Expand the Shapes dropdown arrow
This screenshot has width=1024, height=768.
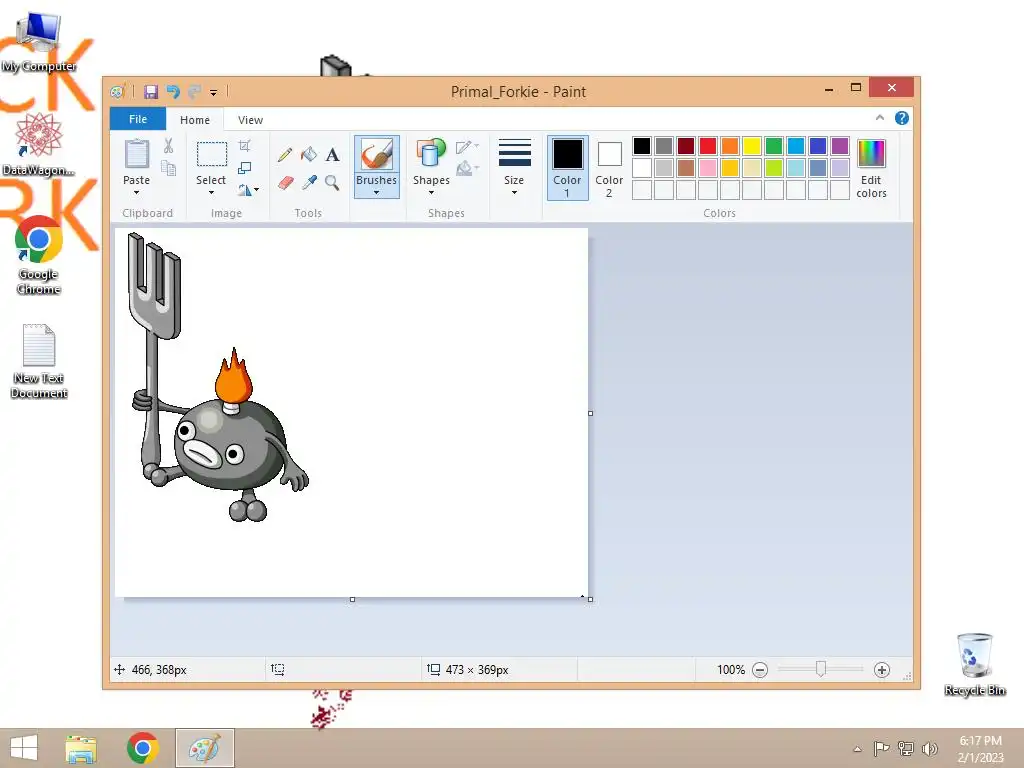pos(431,193)
